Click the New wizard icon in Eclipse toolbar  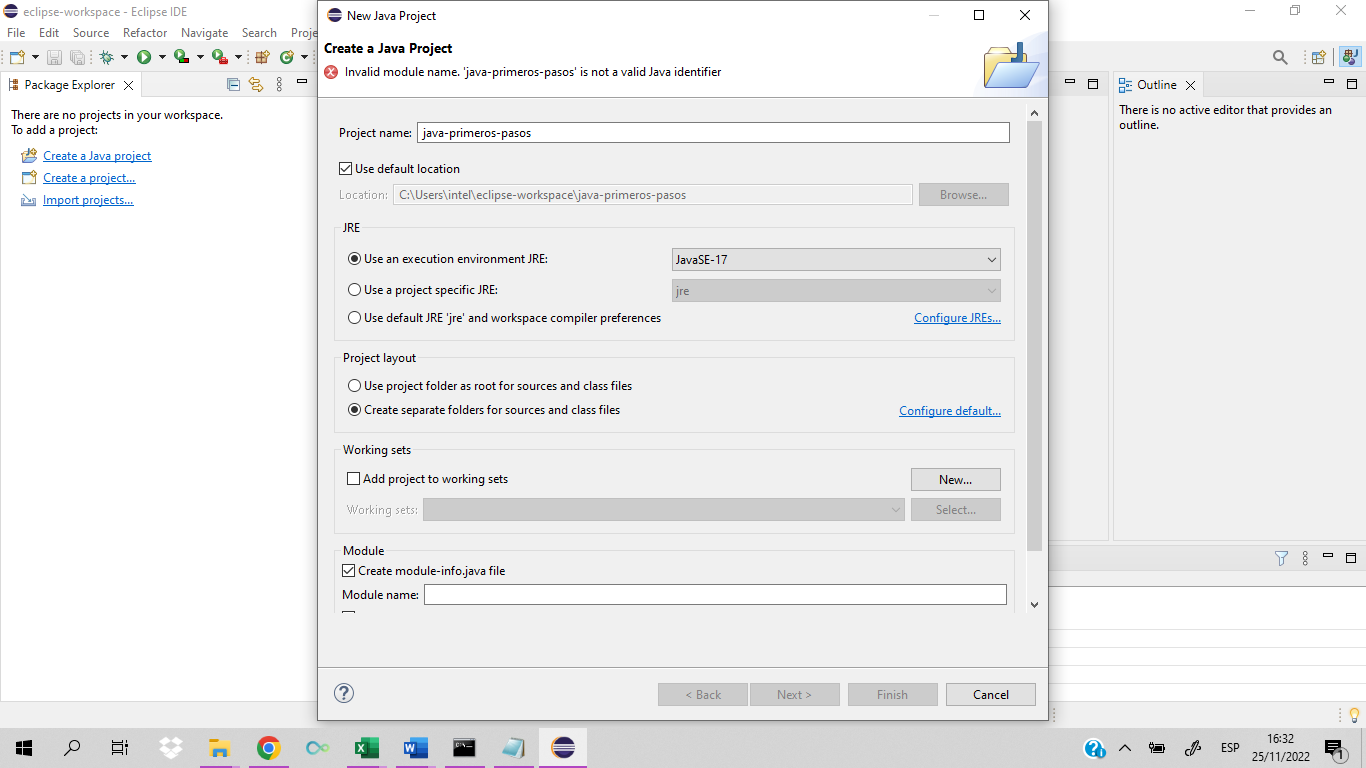pyautogui.click(x=16, y=57)
